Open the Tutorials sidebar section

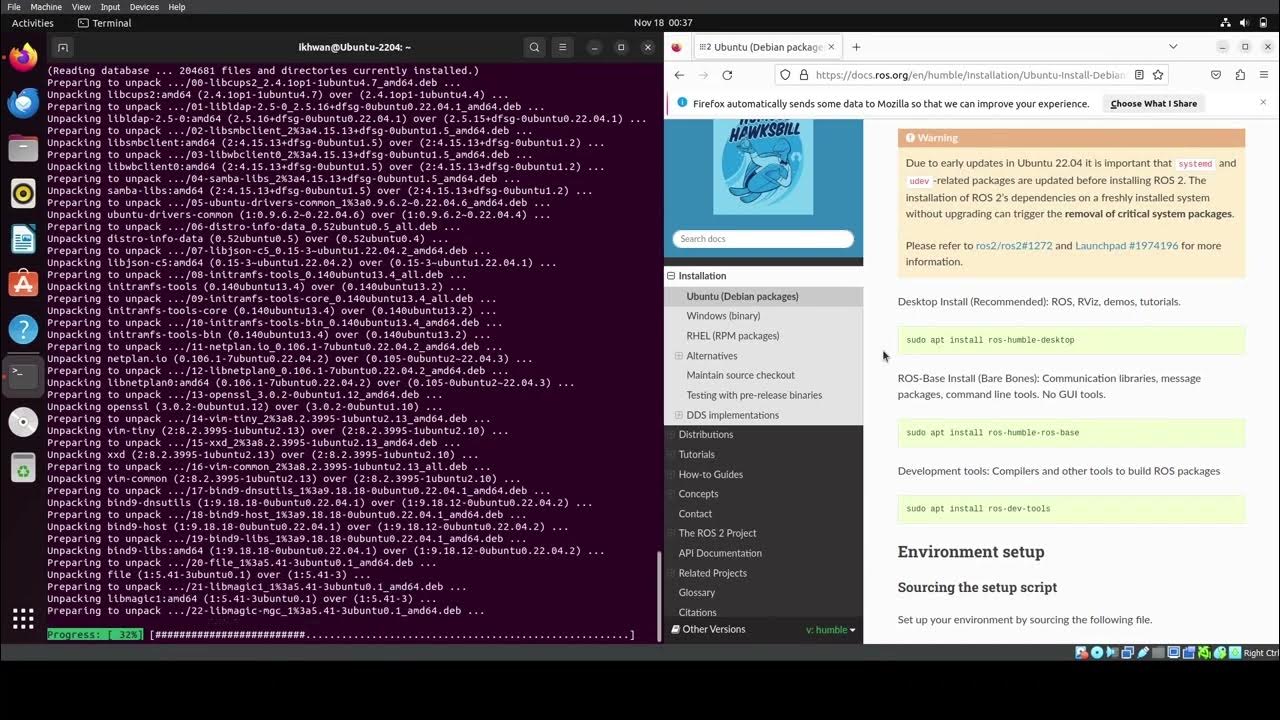[697, 455]
